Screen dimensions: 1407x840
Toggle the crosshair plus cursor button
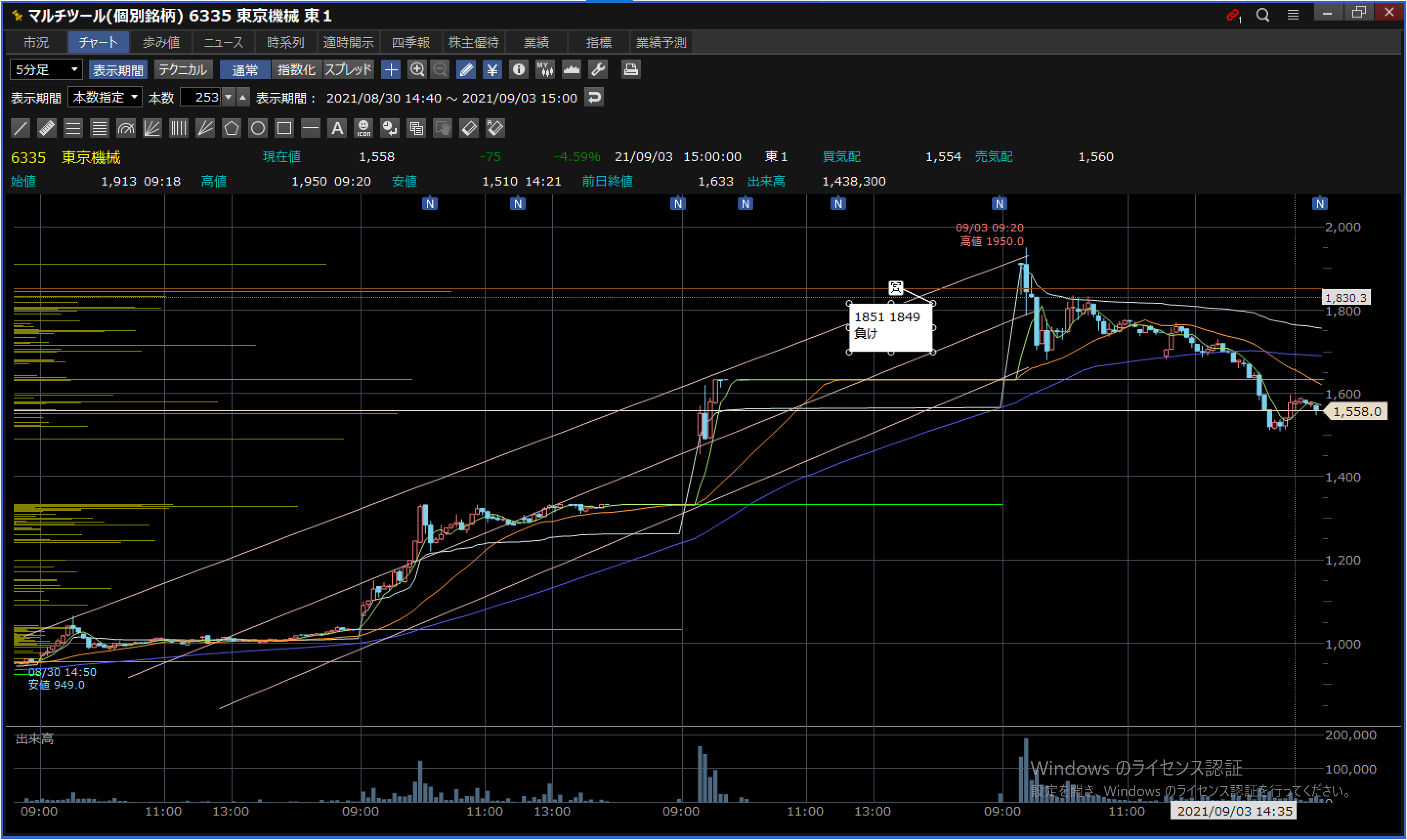coord(391,70)
